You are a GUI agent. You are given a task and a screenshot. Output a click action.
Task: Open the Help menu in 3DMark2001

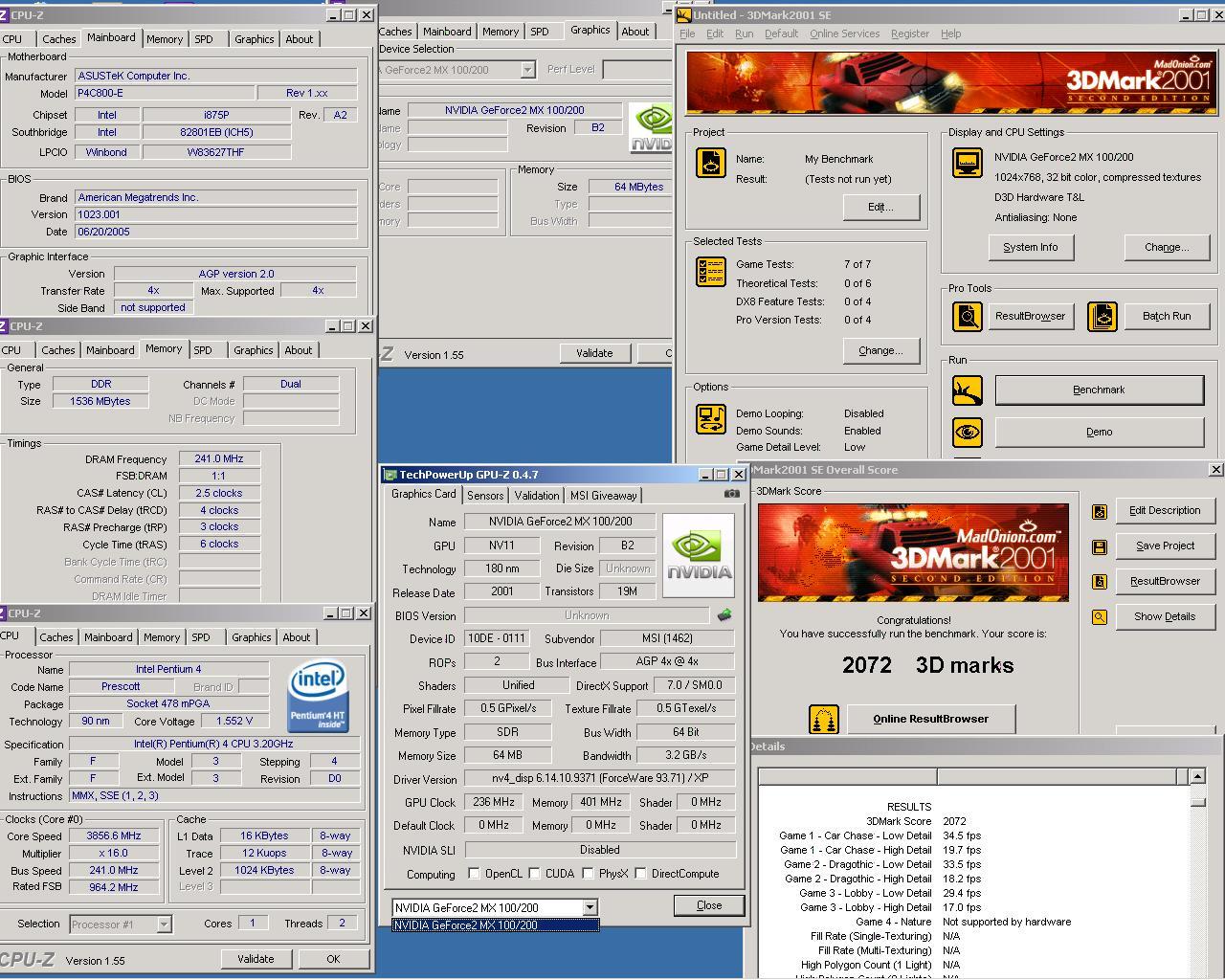(950, 33)
